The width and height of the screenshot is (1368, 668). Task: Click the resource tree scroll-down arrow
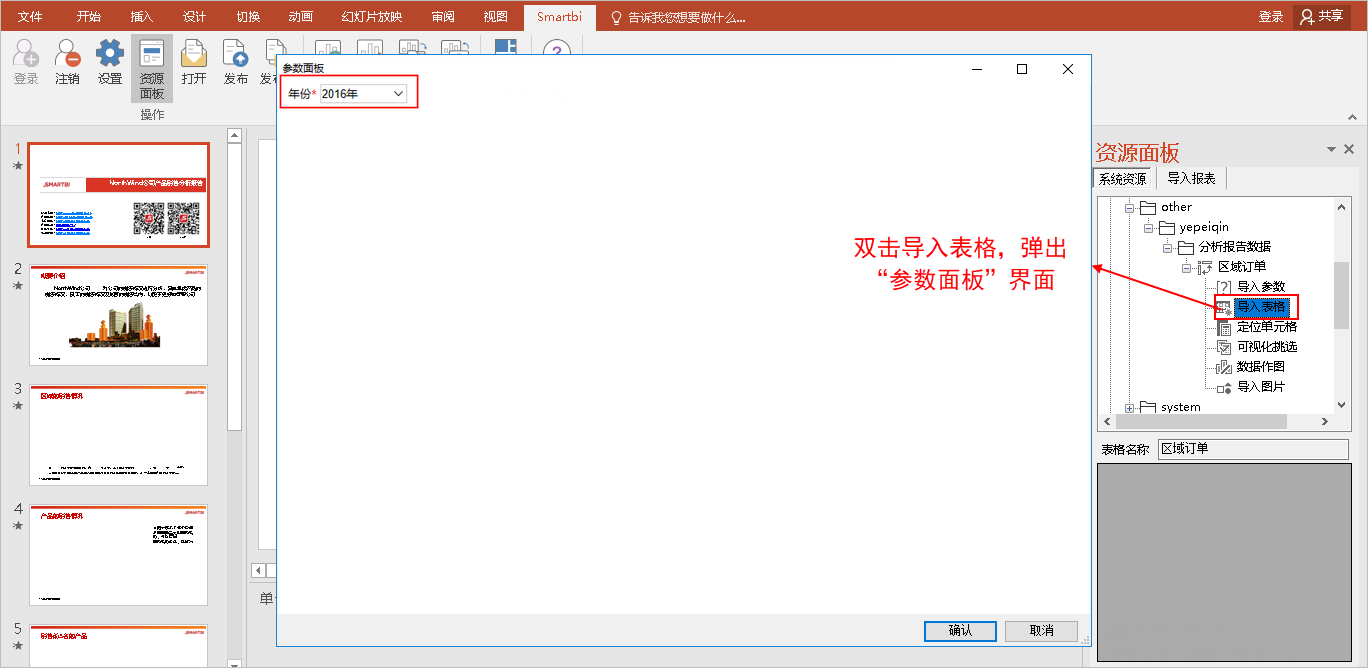(1342, 405)
